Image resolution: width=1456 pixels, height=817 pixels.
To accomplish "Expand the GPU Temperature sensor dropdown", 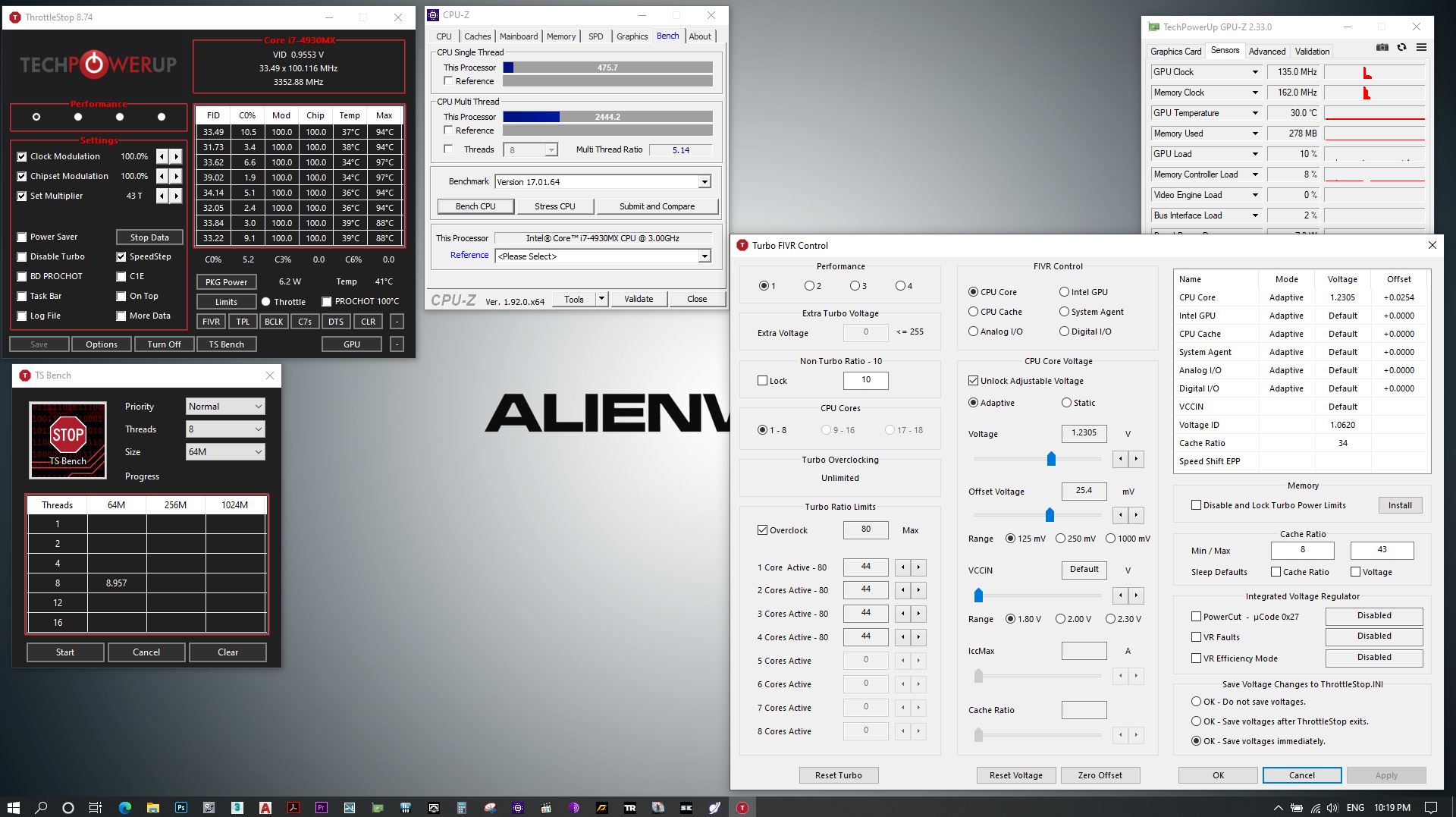I will pyautogui.click(x=1255, y=113).
